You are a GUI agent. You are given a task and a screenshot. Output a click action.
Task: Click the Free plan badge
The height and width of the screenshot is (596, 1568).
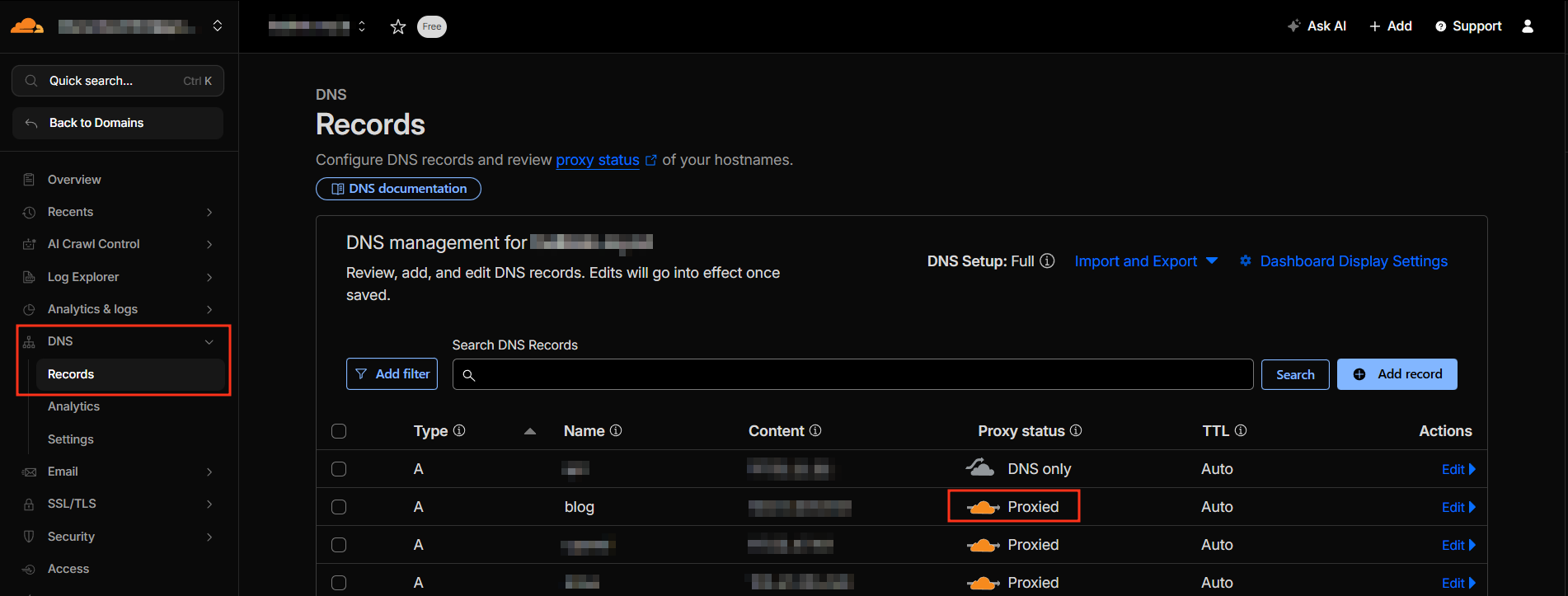432,26
